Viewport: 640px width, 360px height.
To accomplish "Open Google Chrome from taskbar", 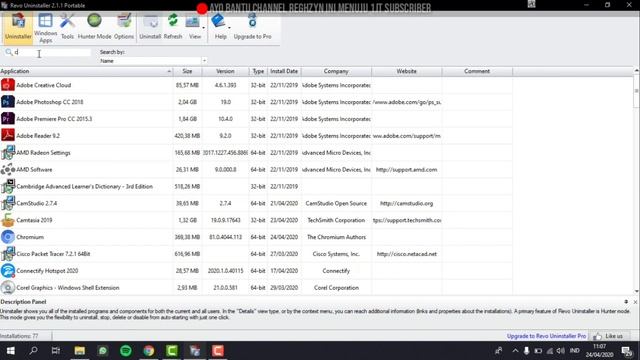I will [x=149, y=351].
